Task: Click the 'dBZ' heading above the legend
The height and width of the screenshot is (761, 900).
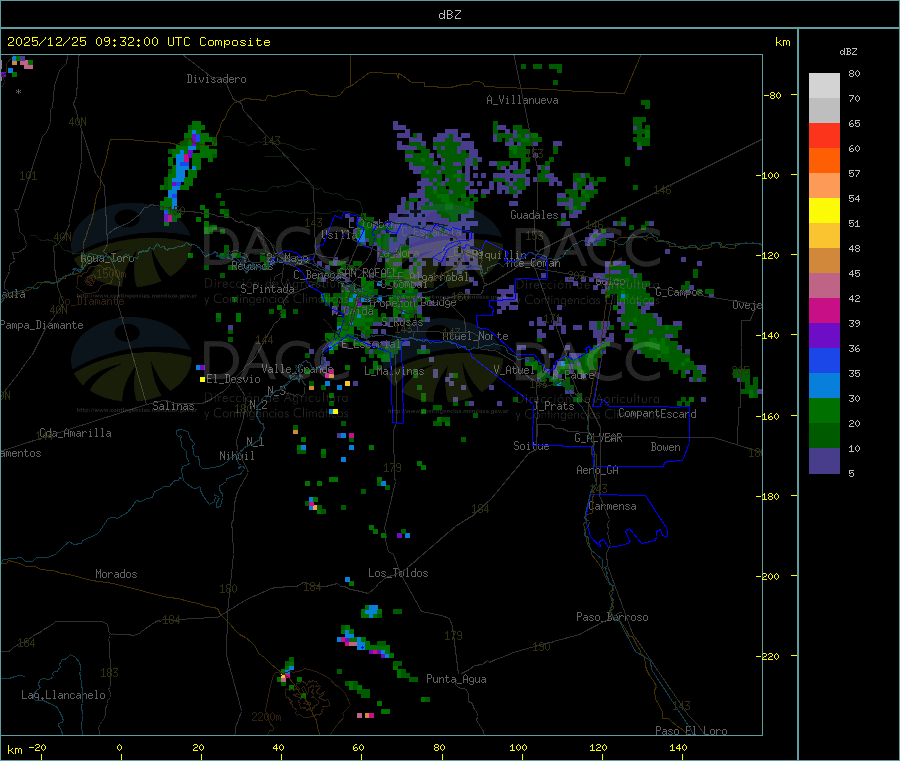Action: coord(848,52)
